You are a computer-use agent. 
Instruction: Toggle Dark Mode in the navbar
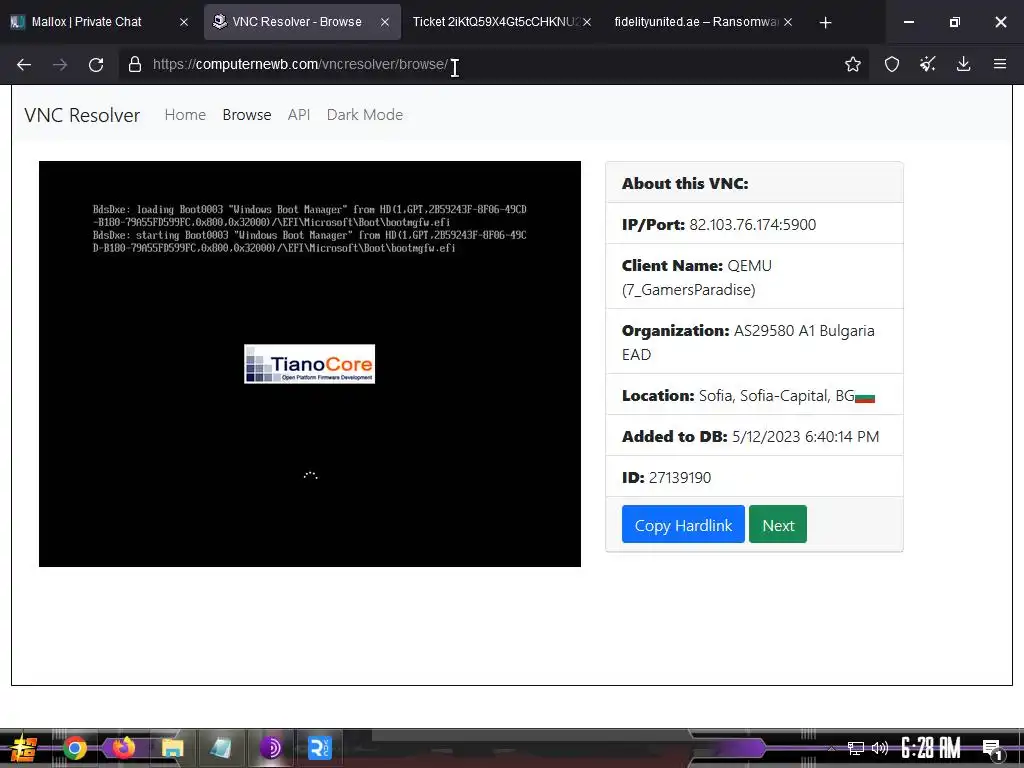(364, 115)
